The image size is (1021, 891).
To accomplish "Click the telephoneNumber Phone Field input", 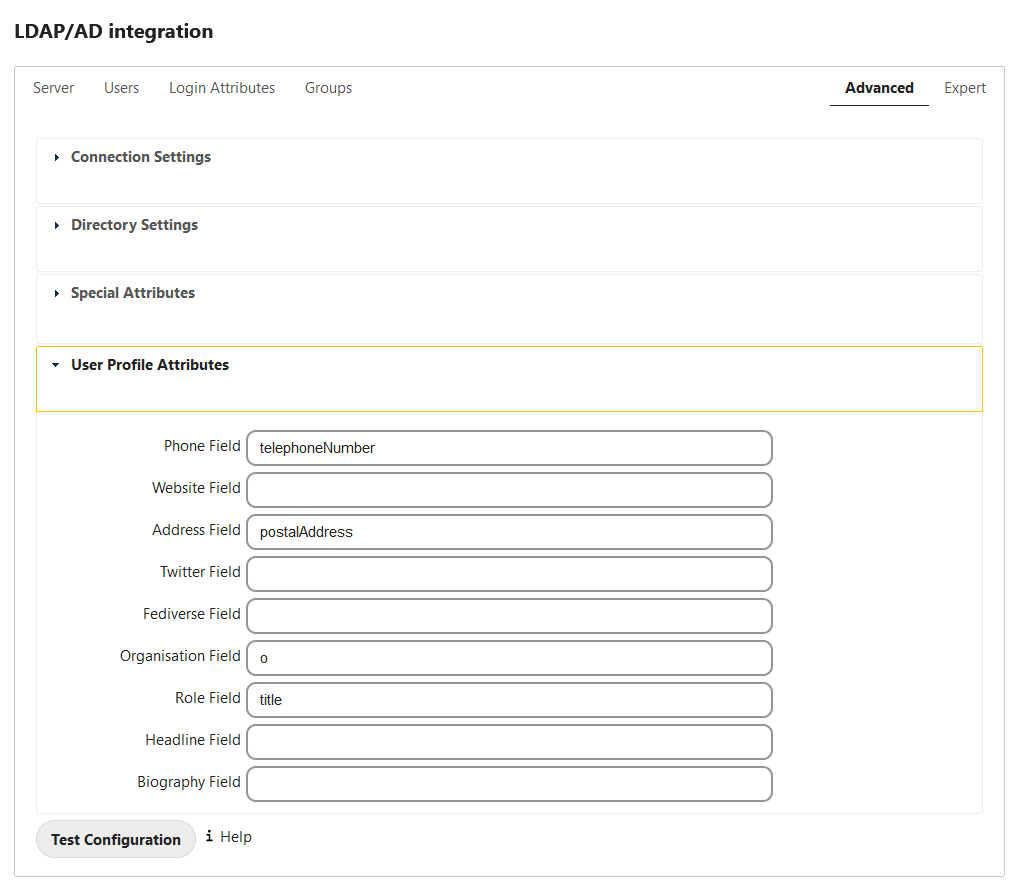I will coord(508,448).
